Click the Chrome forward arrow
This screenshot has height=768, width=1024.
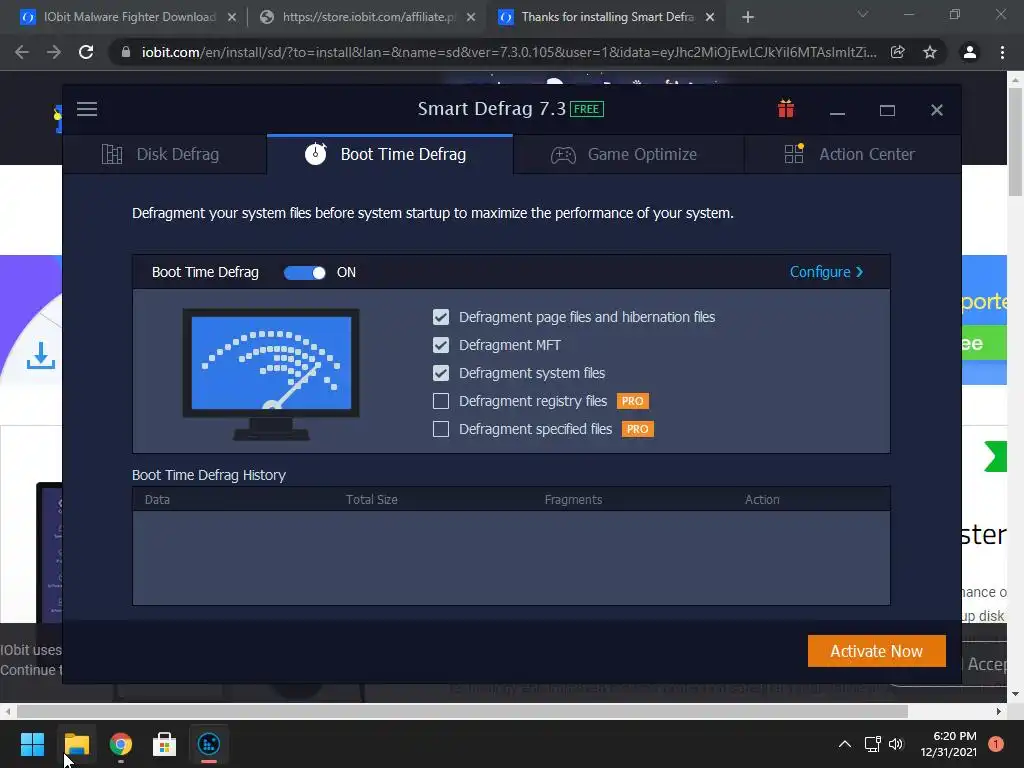pos(54,52)
